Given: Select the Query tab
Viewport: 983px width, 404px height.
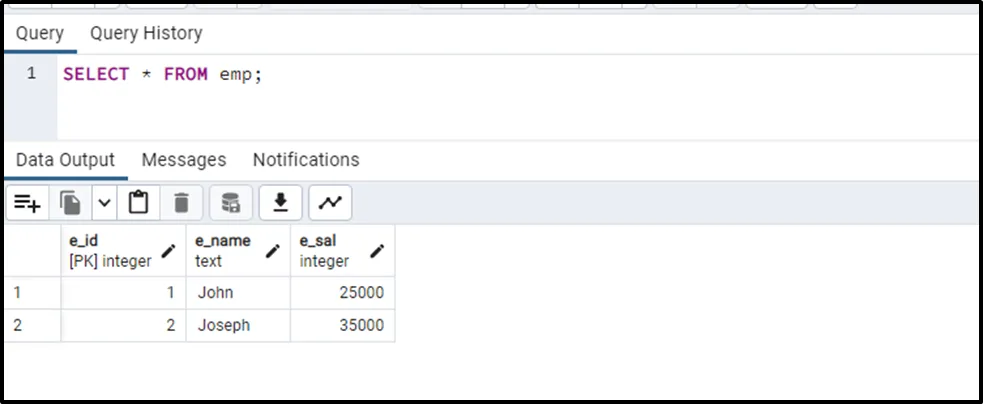Looking at the screenshot, I should point(39,33).
